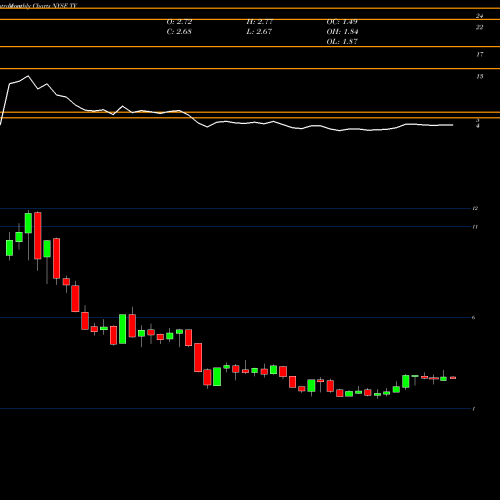Select the low value 'L: 2.67'
The height and width of the screenshot is (500, 500).
[x=259, y=32]
